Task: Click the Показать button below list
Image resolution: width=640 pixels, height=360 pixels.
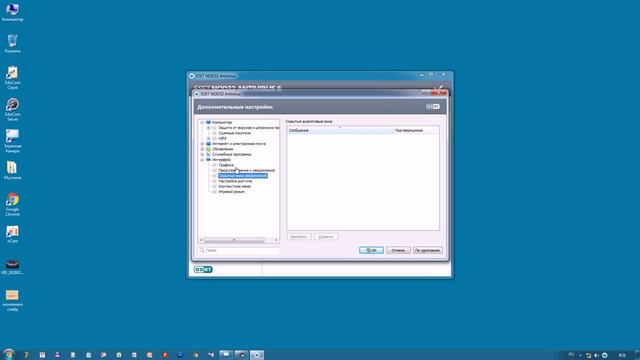Action: 299,237
